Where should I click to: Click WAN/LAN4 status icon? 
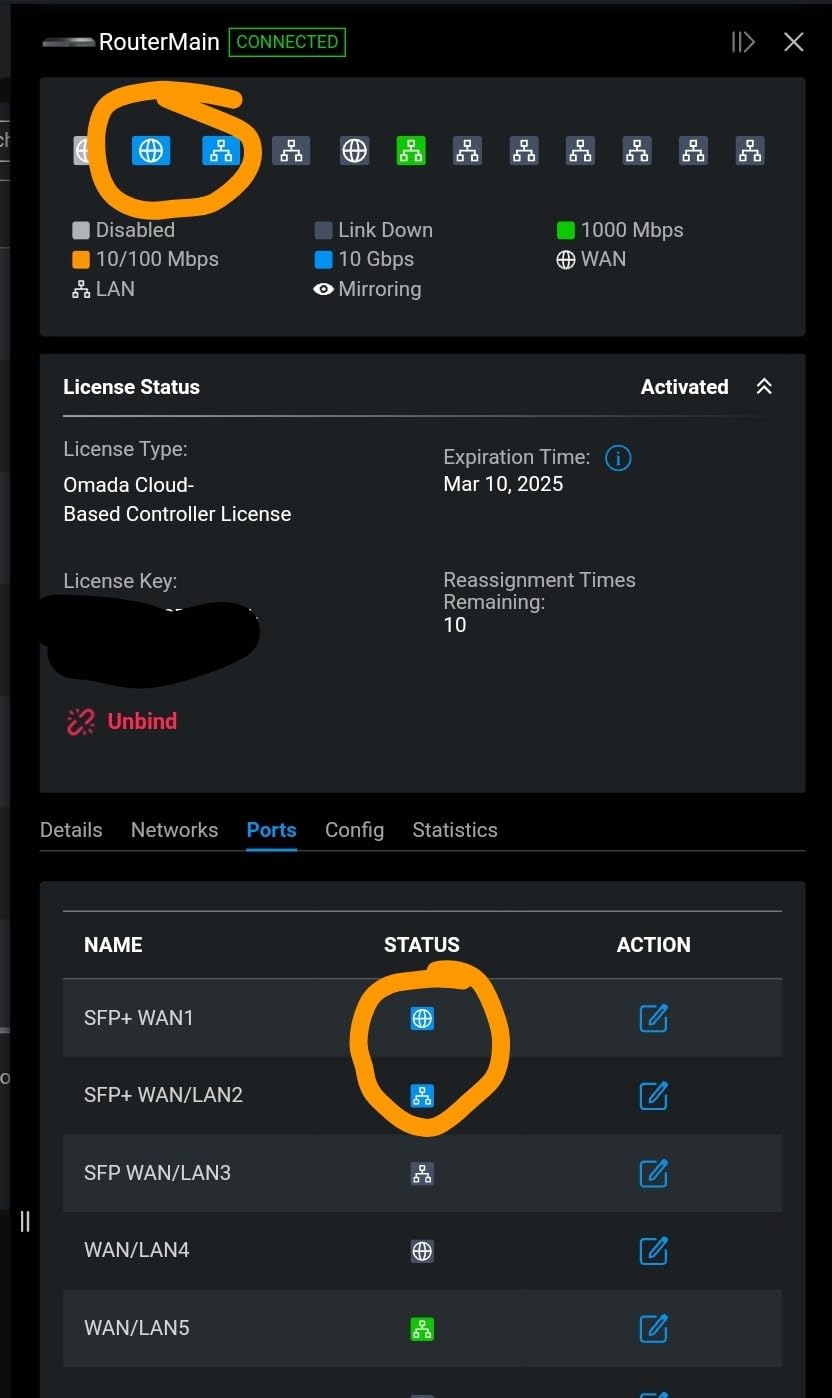(x=422, y=1250)
